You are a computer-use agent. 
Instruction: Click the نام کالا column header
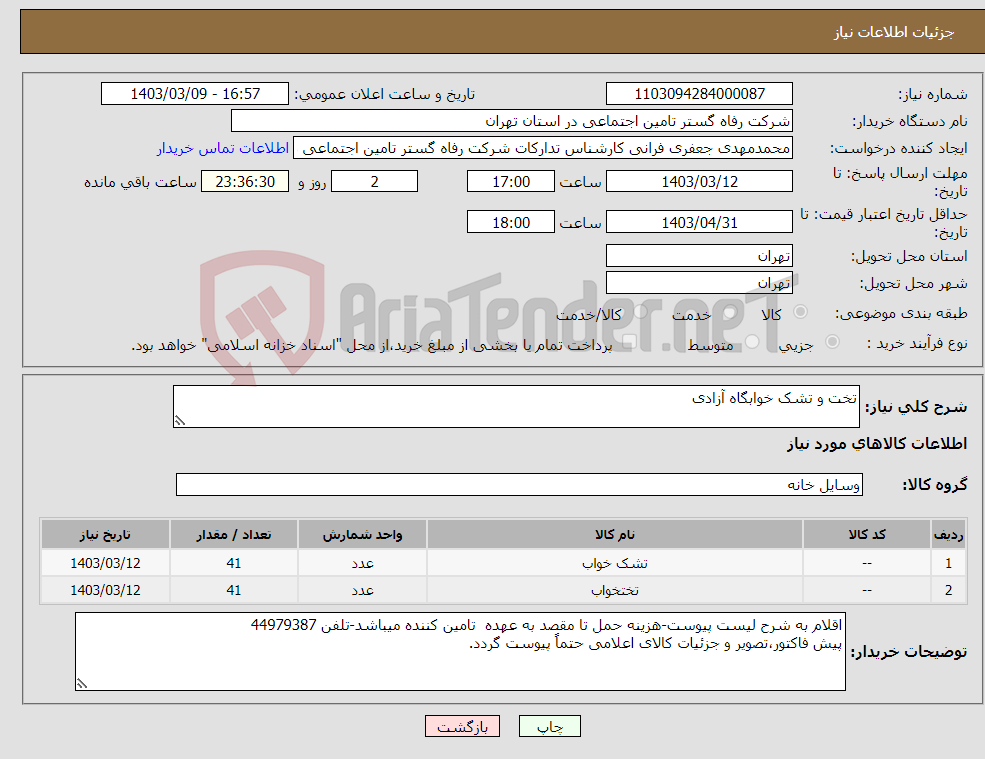[x=615, y=534]
